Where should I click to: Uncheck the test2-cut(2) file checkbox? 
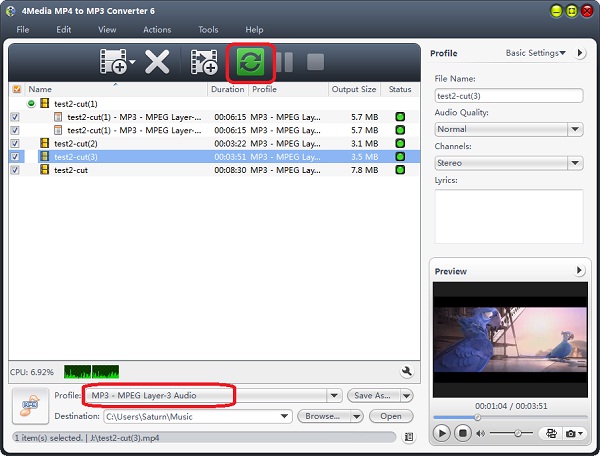pos(15,143)
